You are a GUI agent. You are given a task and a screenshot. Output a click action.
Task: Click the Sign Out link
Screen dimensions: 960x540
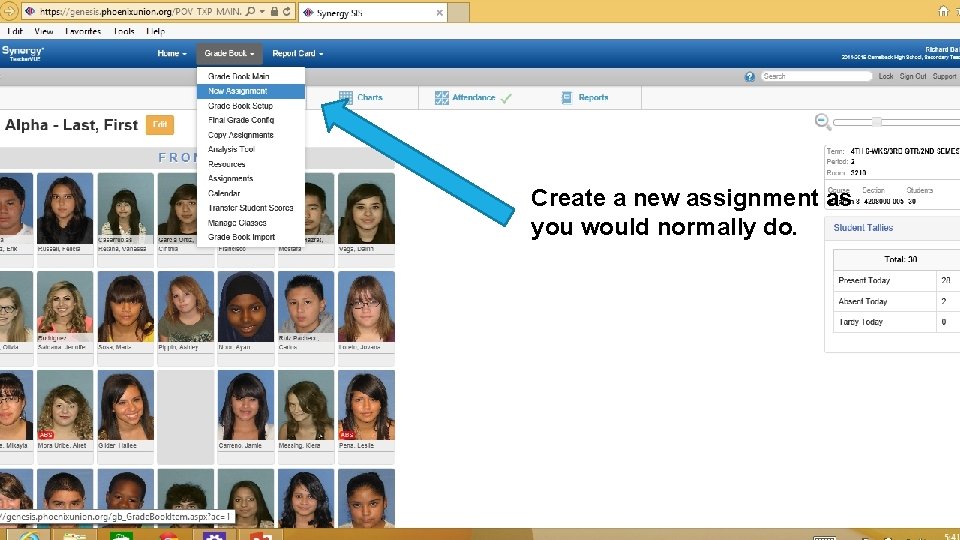pyautogui.click(x=913, y=77)
